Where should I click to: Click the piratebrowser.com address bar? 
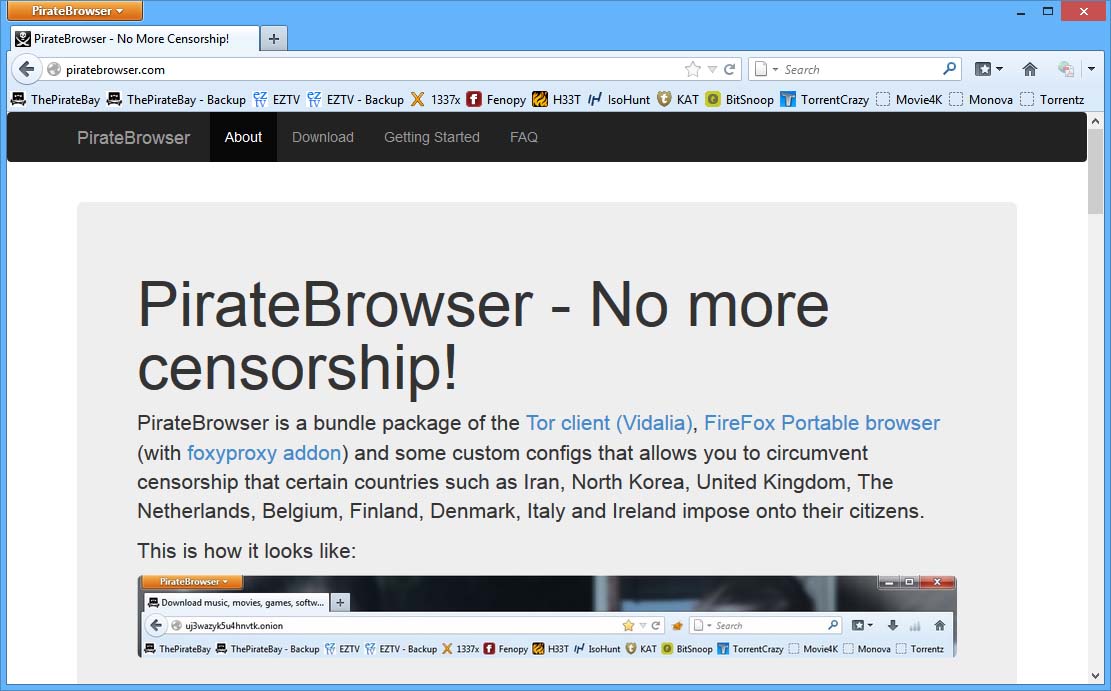click(368, 69)
